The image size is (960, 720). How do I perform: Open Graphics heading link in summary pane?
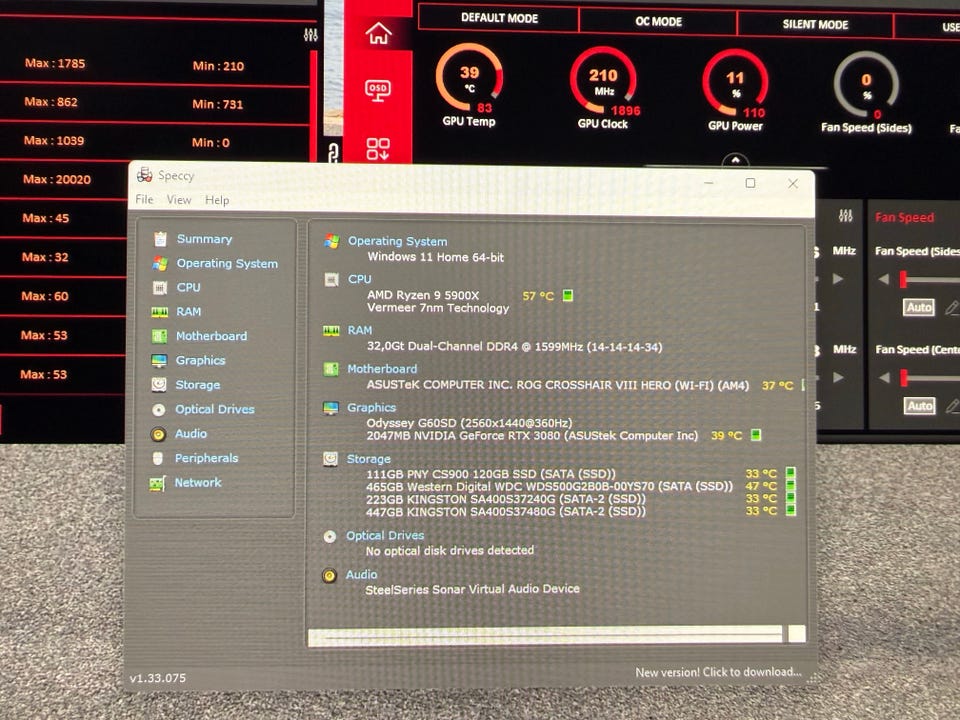371,408
